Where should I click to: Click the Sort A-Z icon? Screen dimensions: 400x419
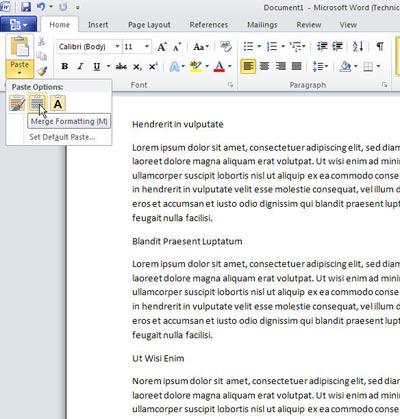click(x=358, y=46)
